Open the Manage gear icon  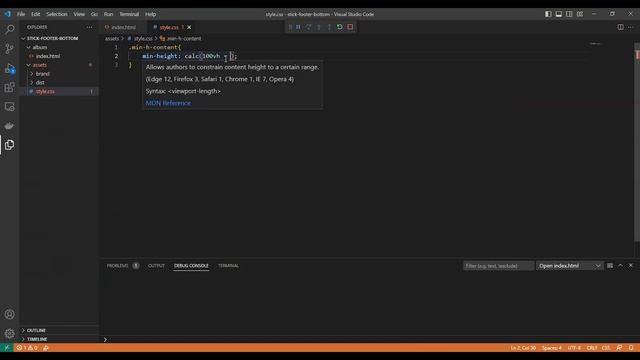coord(9,333)
